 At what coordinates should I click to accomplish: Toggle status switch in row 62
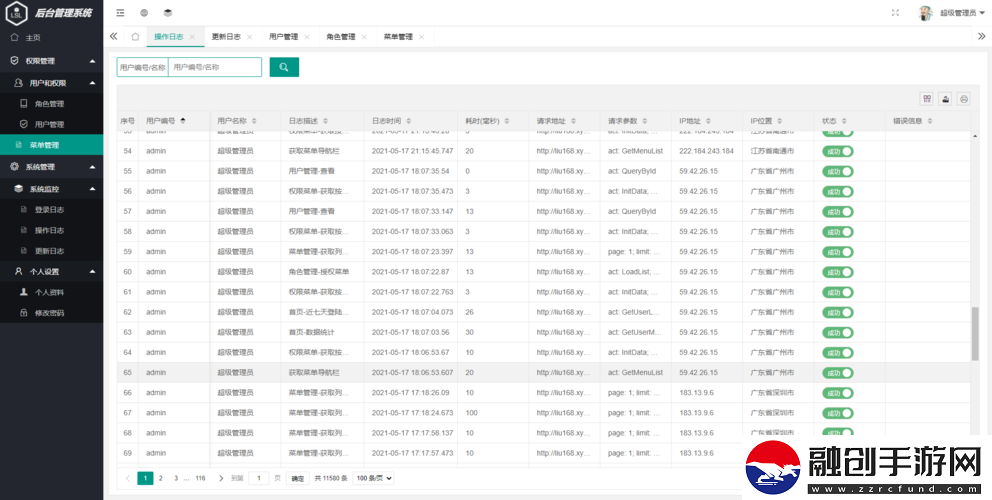pyautogui.click(x=838, y=312)
